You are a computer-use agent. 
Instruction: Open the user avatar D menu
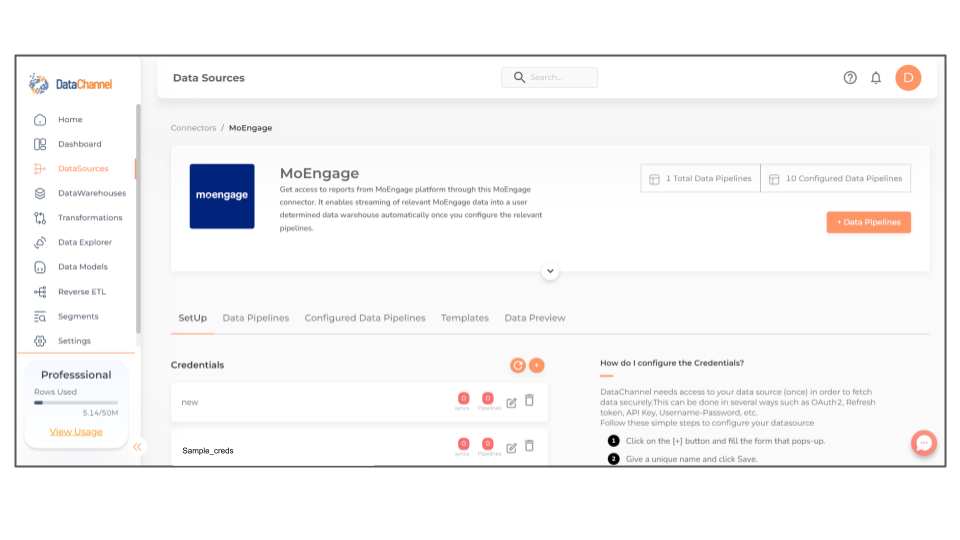click(908, 78)
